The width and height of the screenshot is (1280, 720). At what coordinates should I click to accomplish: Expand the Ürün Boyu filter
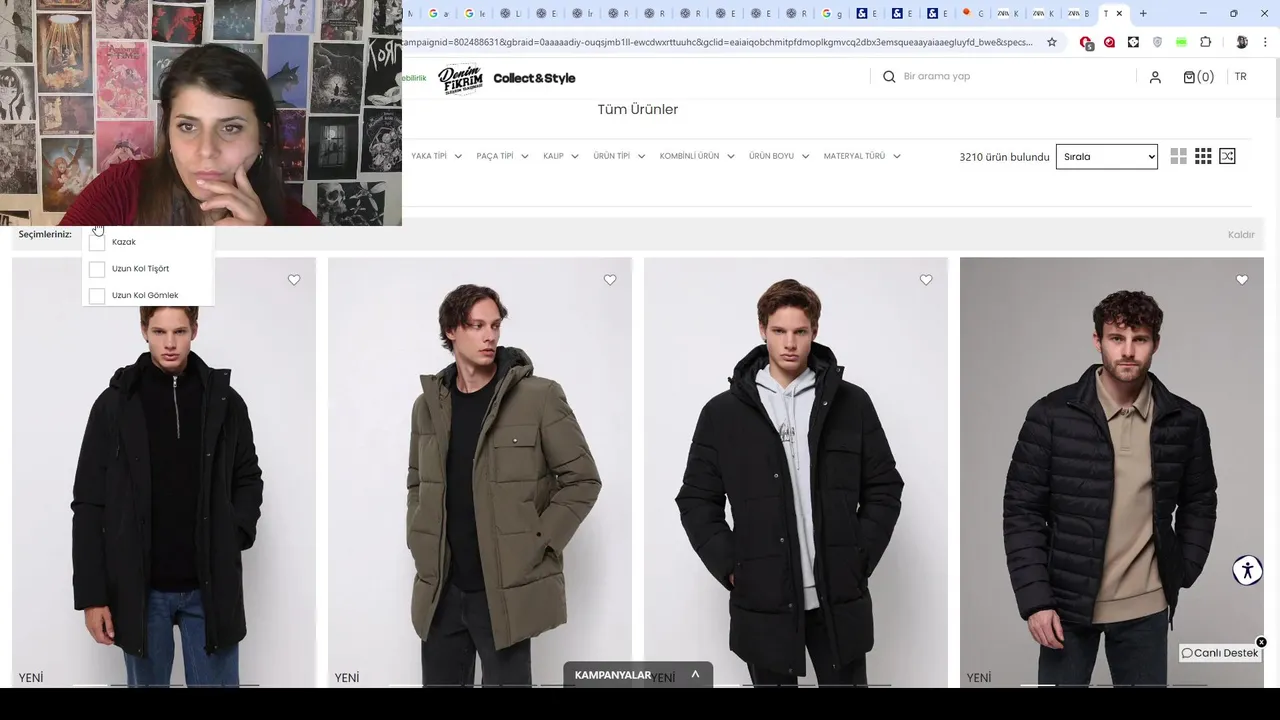tap(779, 156)
